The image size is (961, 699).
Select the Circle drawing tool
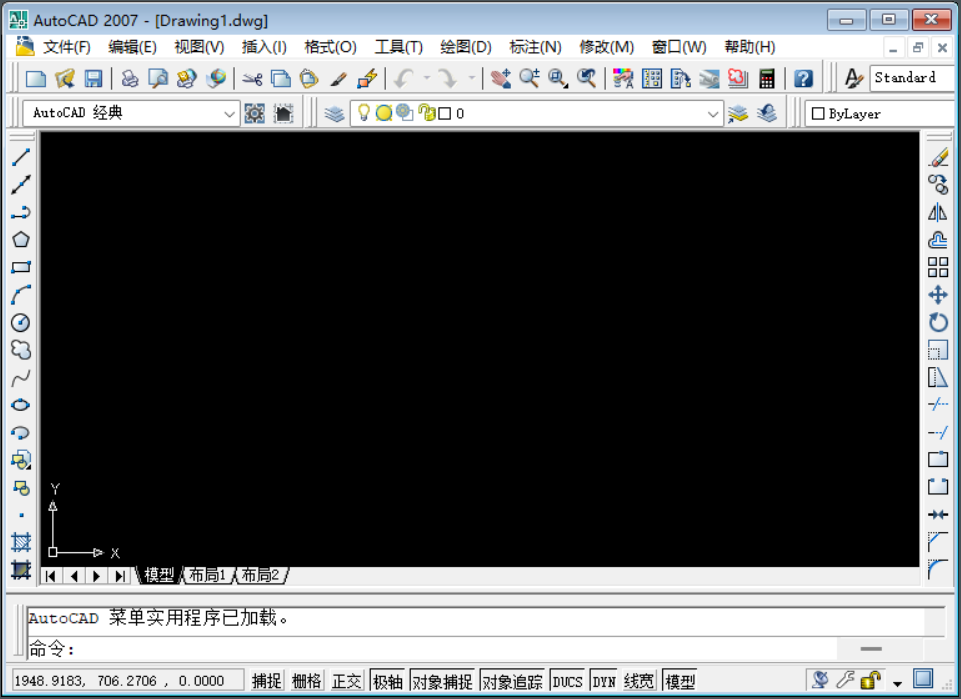tap(20, 323)
